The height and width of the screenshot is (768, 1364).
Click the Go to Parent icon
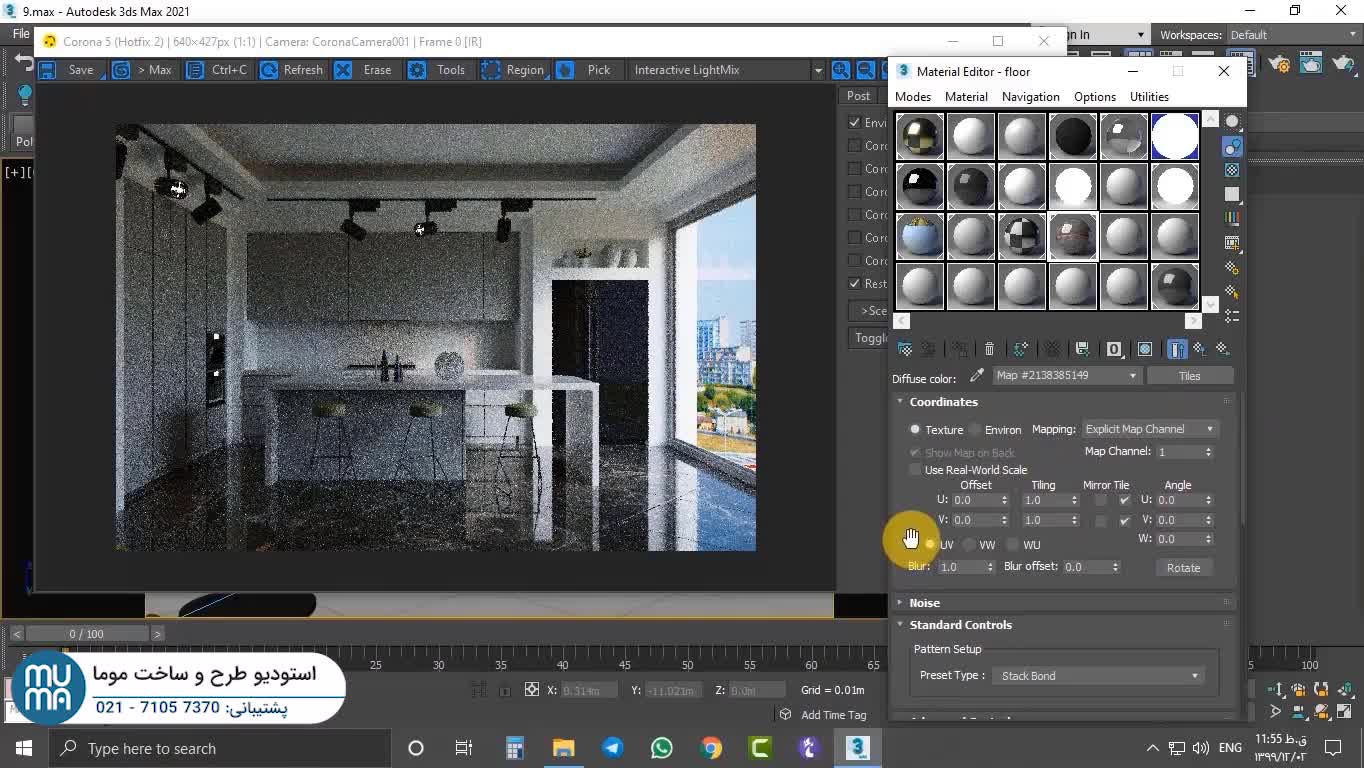[x=1199, y=349]
